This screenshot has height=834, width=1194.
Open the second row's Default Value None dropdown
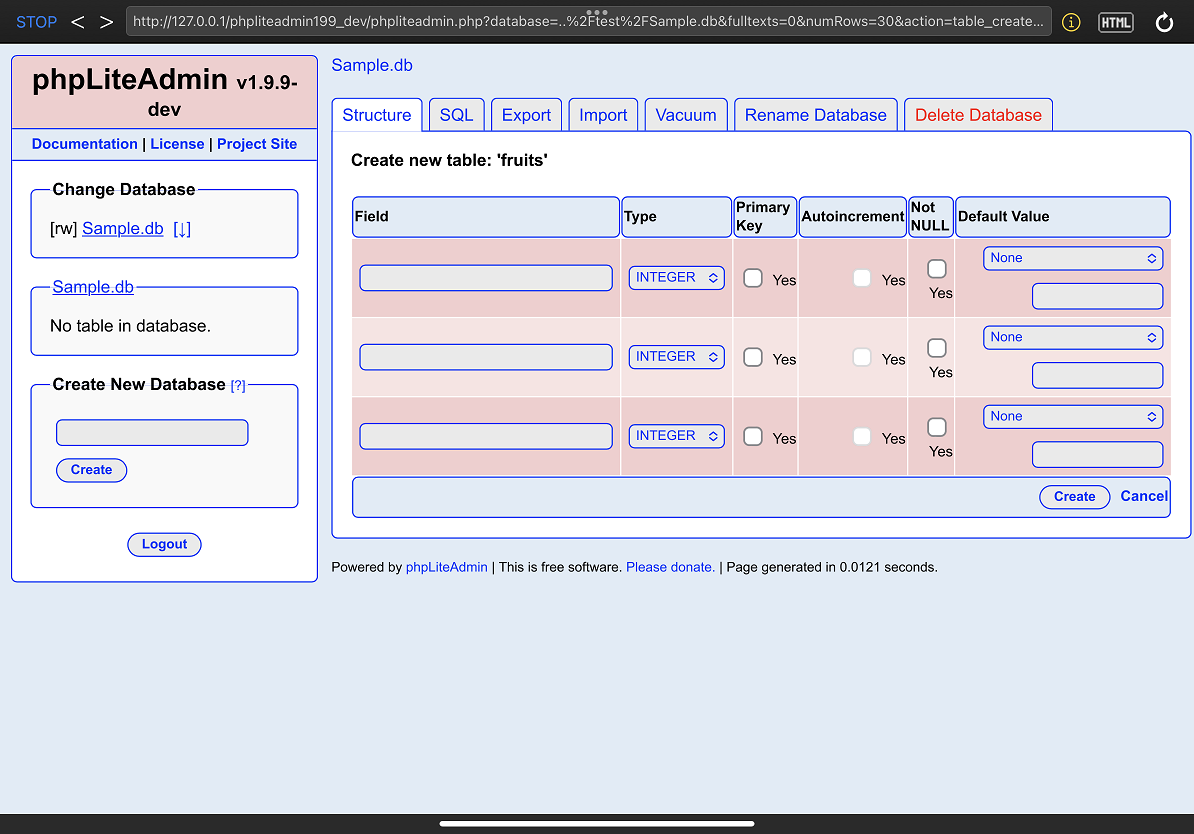[x=1073, y=337]
